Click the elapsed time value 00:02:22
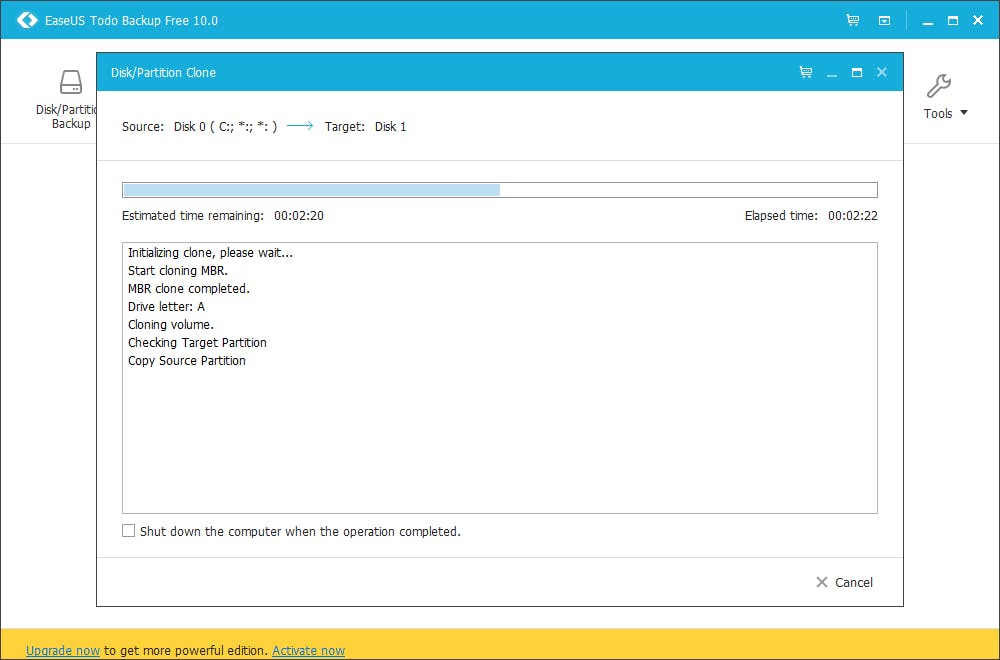The width and height of the screenshot is (1000, 660). tap(853, 216)
